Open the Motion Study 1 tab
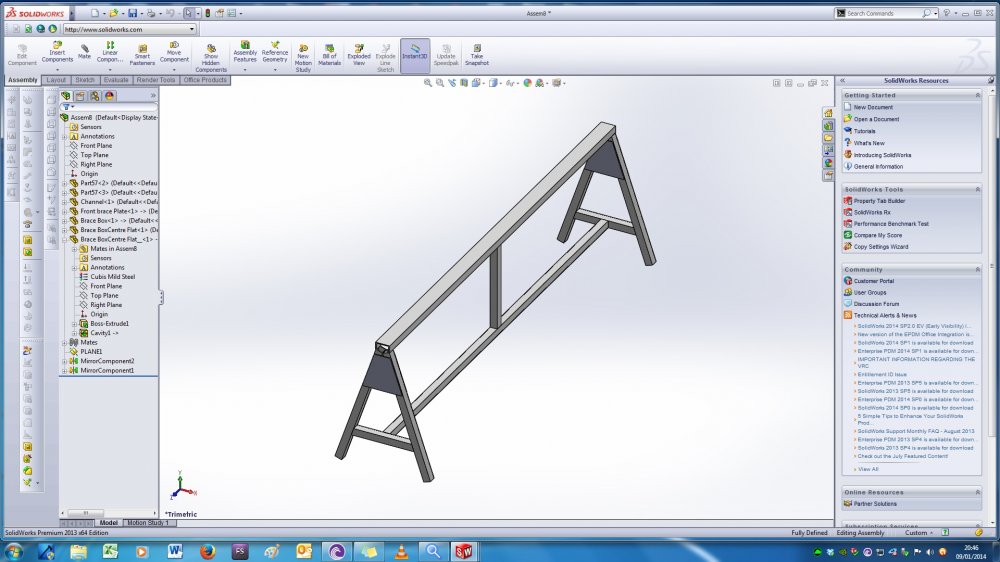The width and height of the screenshot is (1000, 562). tap(146, 523)
